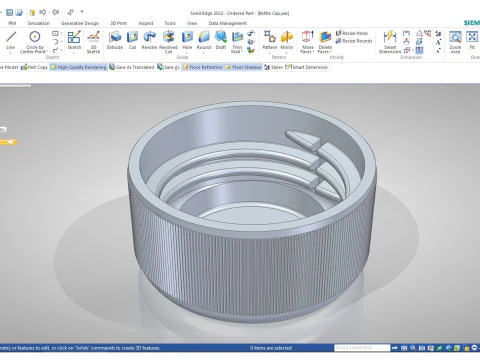Use the Mirror command
This screenshot has width=480, height=360.
pyautogui.click(x=287, y=40)
